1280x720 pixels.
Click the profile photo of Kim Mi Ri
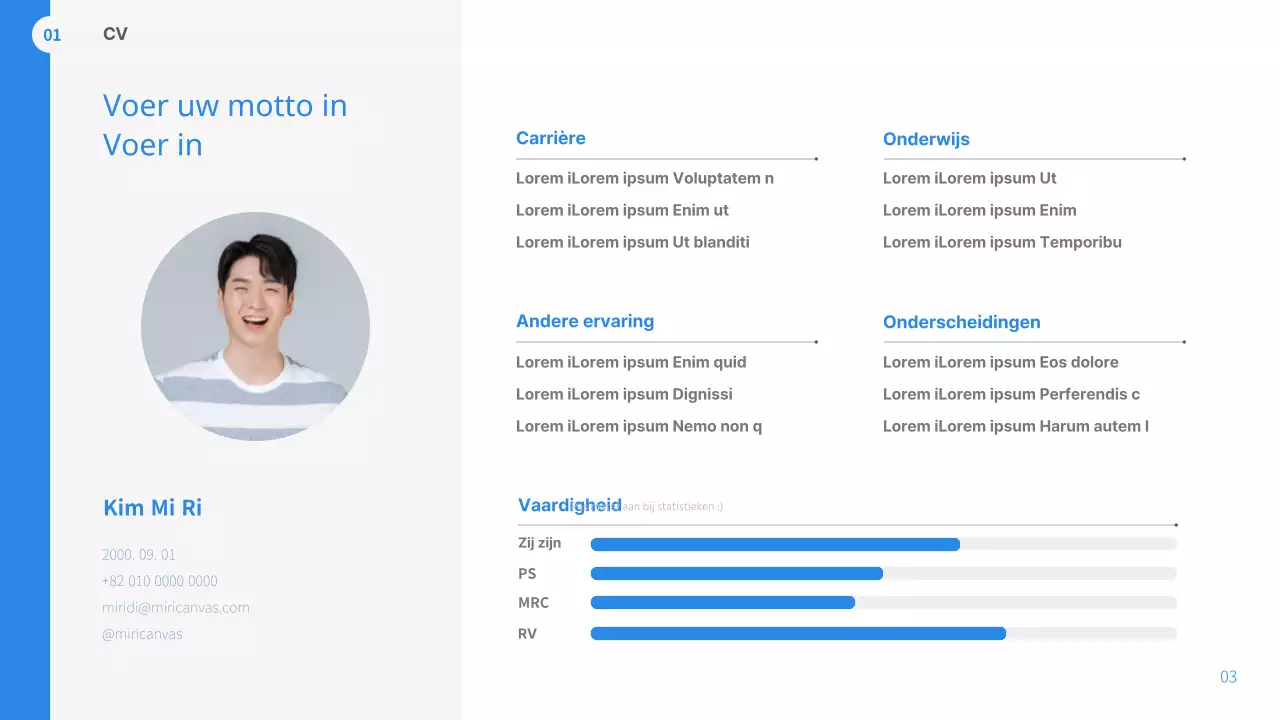click(255, 326)
